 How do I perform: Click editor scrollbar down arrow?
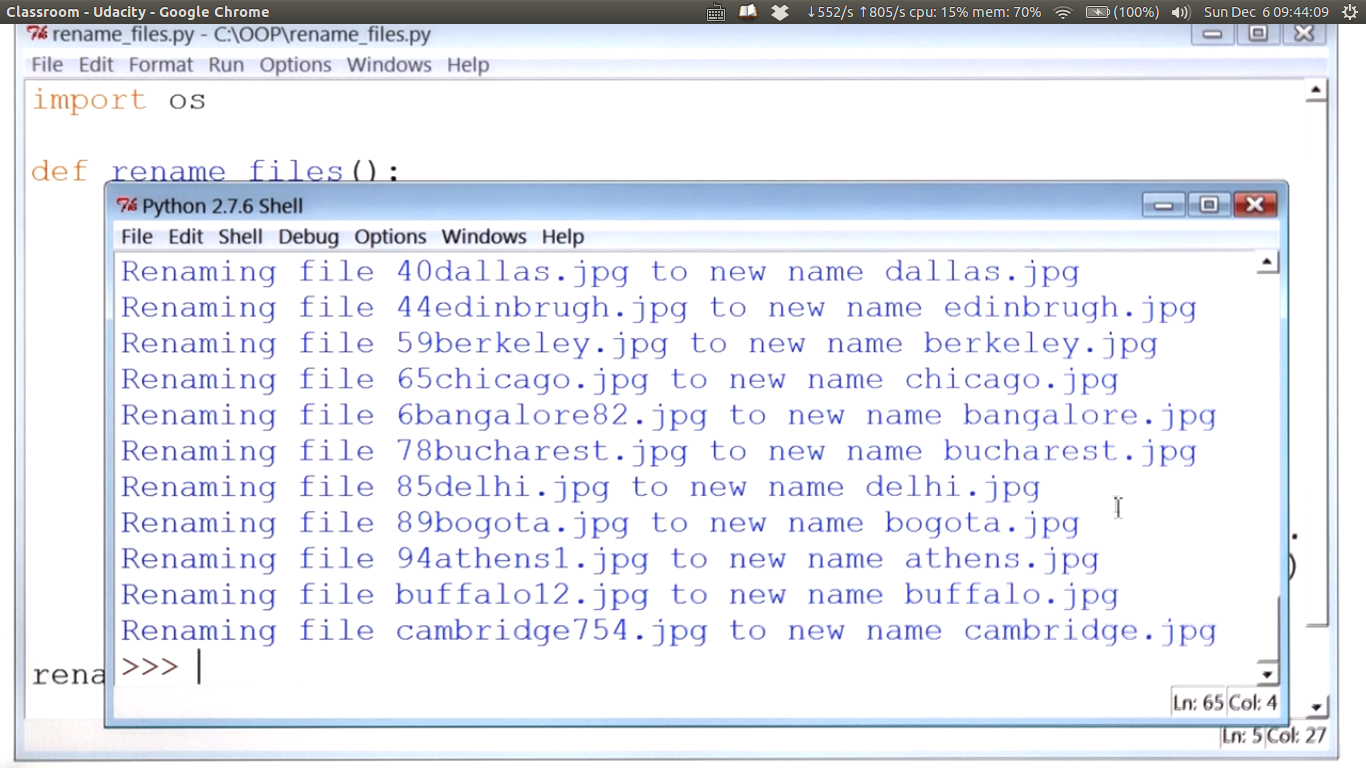[1316, 707]
